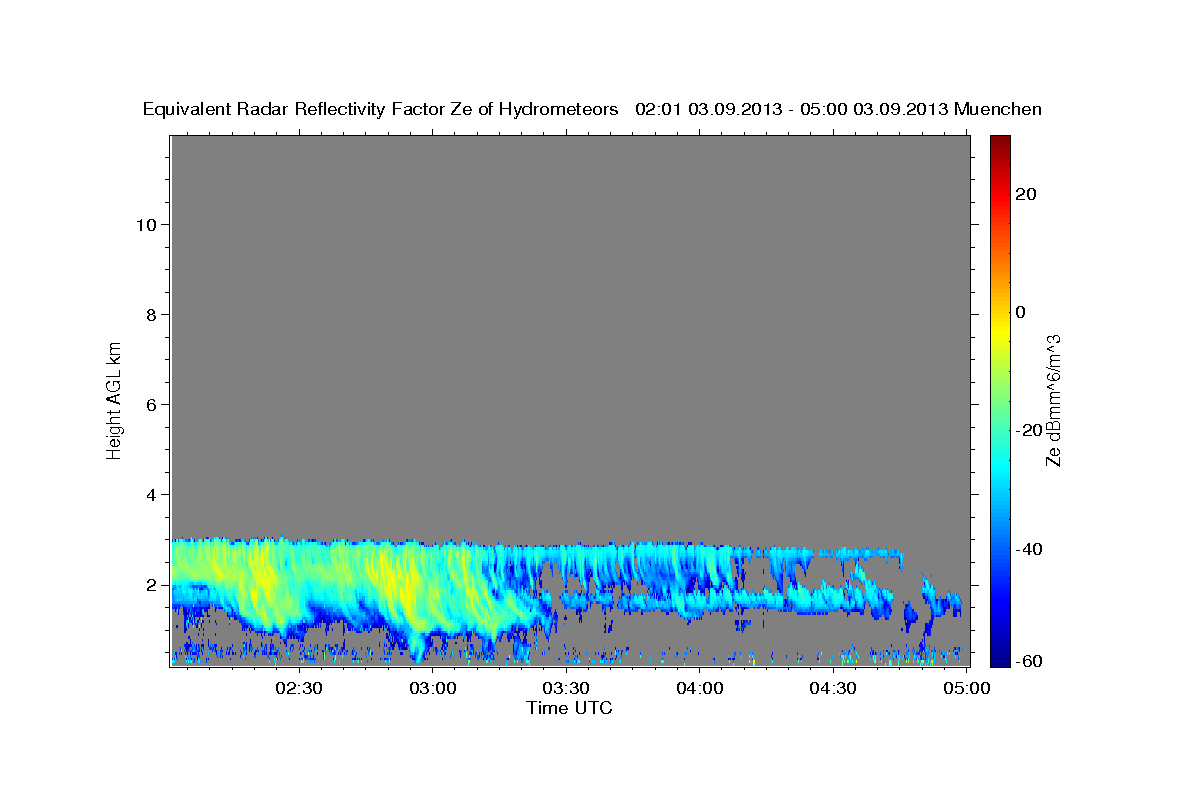Click the height tick label 8
Image resolution: width=1200 pixels, height=800 pixels.
[x=151, y=314]
